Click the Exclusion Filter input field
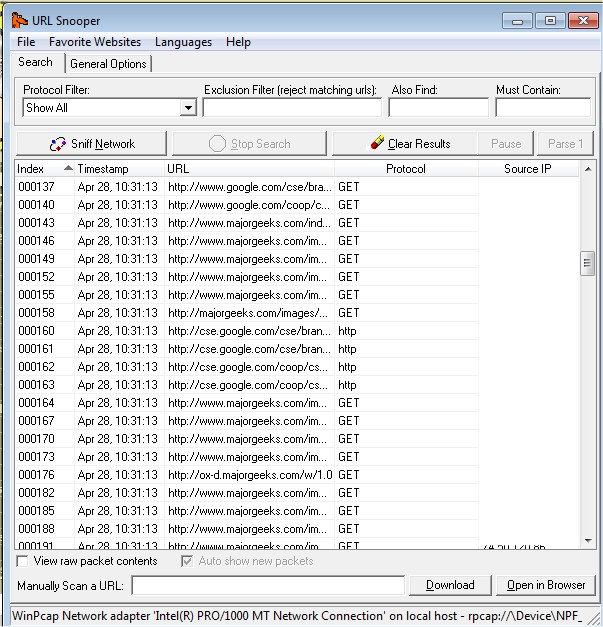Screen dimensions: 603x627 pos(292,108)
